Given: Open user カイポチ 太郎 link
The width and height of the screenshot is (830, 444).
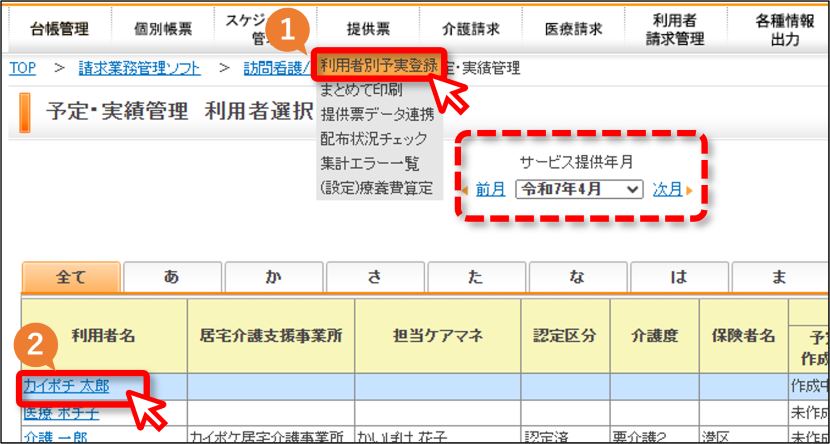Looking at the screenshot, I should [67, 387].
